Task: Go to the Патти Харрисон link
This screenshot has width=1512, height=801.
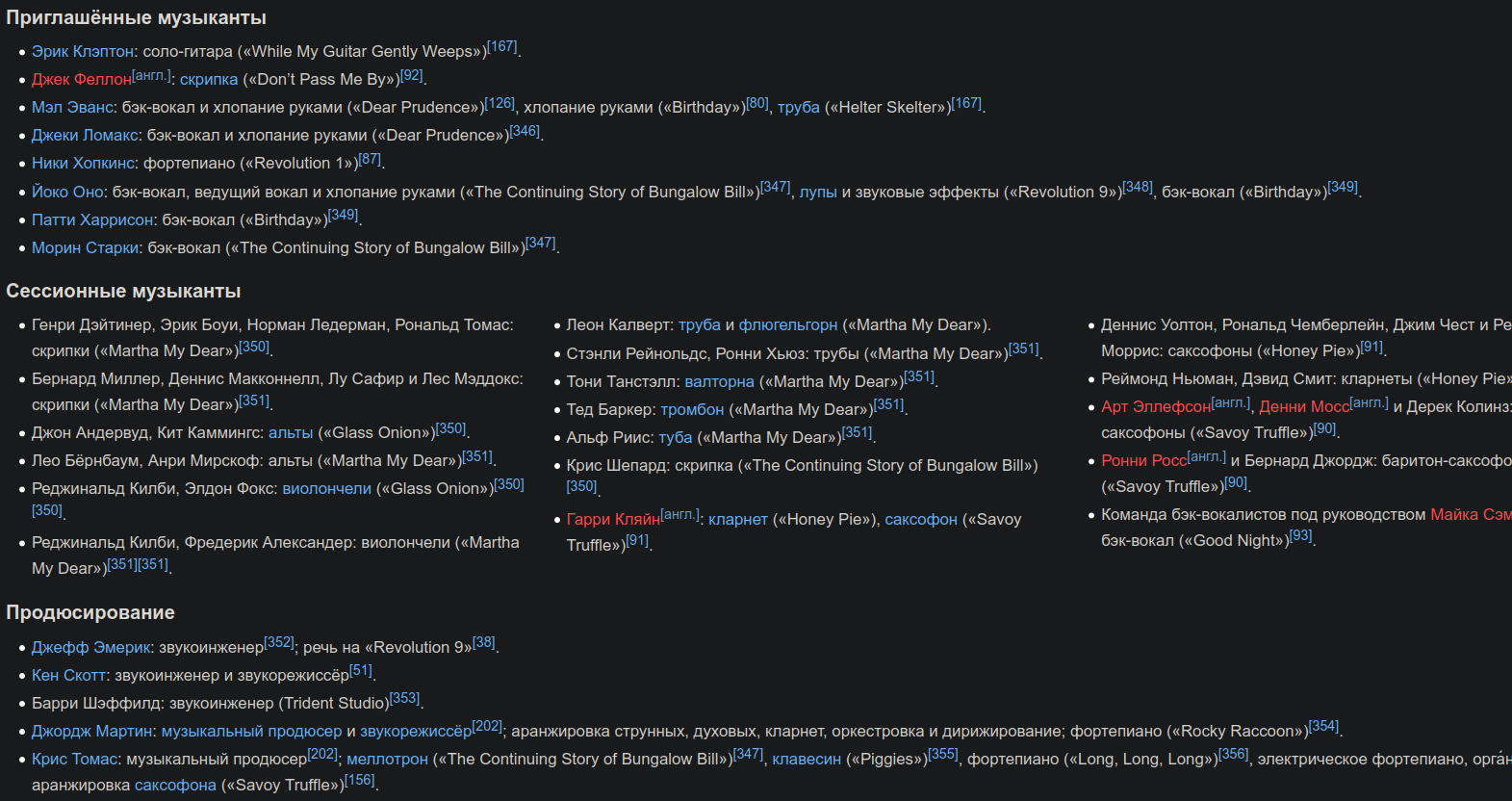Action: coord(92,220)
